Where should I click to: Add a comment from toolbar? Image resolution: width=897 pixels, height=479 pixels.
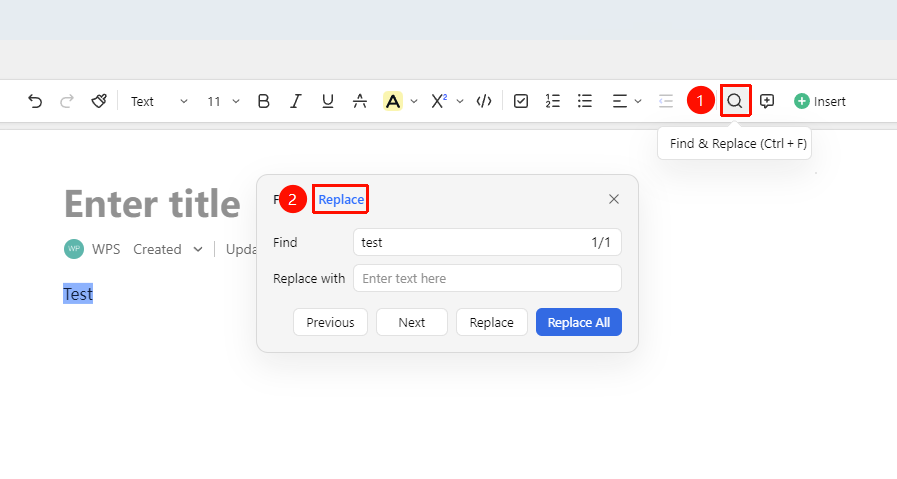tap(767, 101)
